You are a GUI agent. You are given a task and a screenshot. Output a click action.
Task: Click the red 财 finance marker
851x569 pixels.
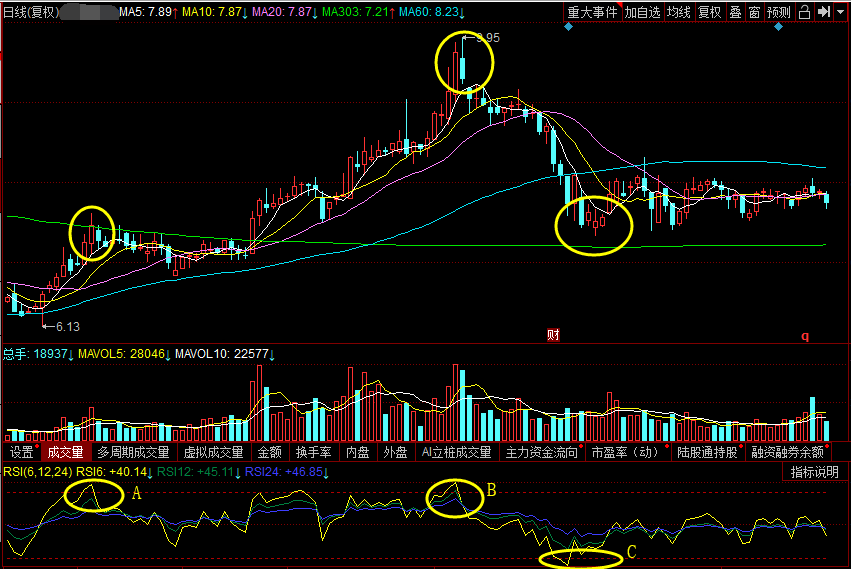pyautogui.click(x=552, y=335)
